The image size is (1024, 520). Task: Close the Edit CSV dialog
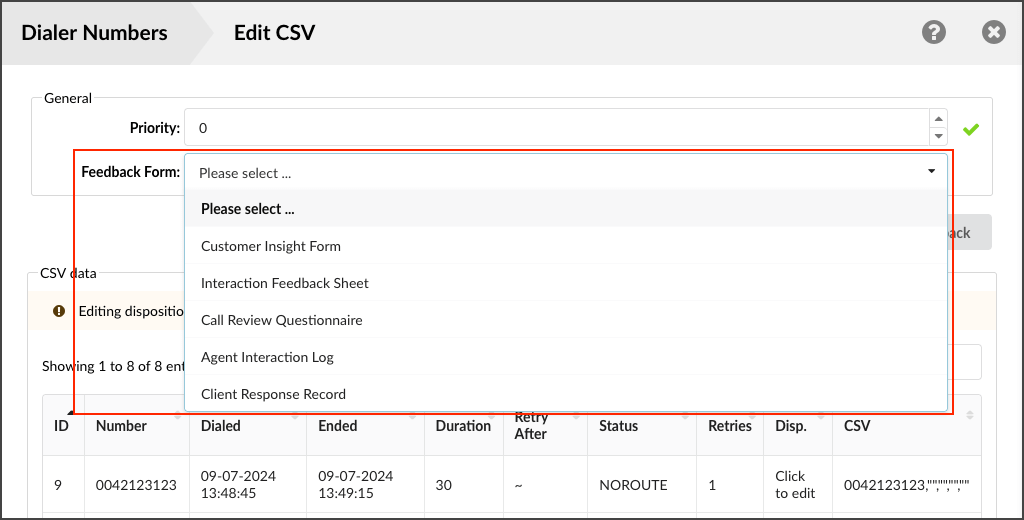(x=993, y=32)
